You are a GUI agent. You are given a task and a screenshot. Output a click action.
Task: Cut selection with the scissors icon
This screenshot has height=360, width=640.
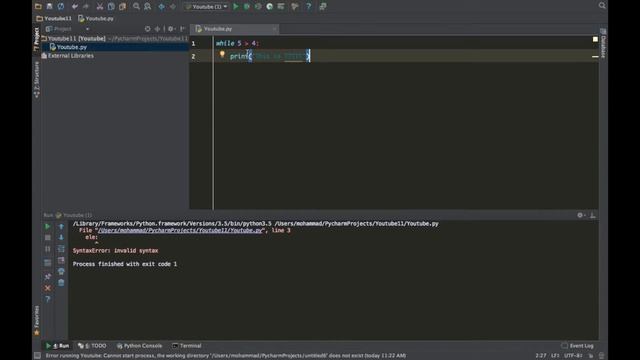[x=100, y=6]
